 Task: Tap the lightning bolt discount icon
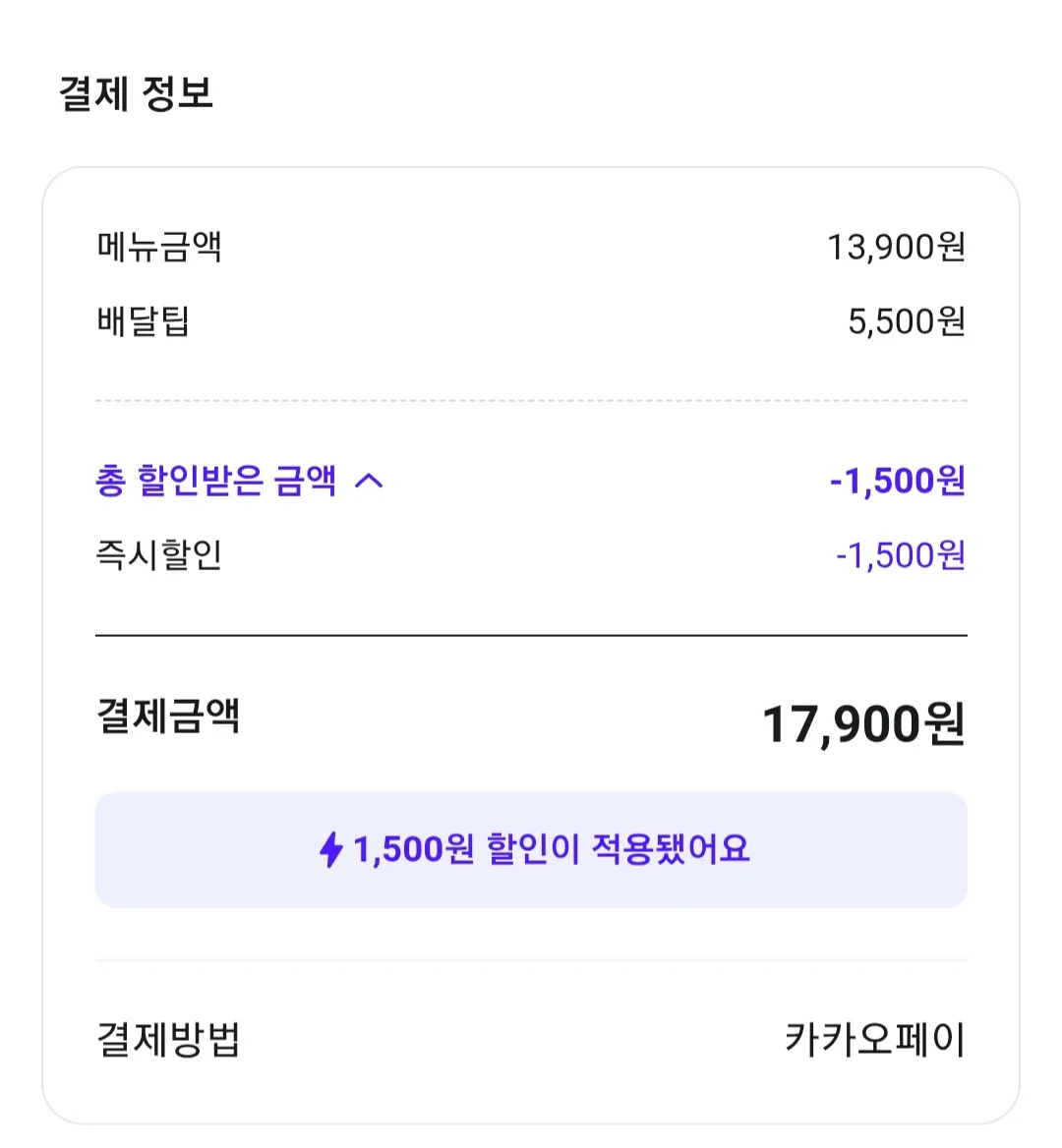(x=331, y=849)
